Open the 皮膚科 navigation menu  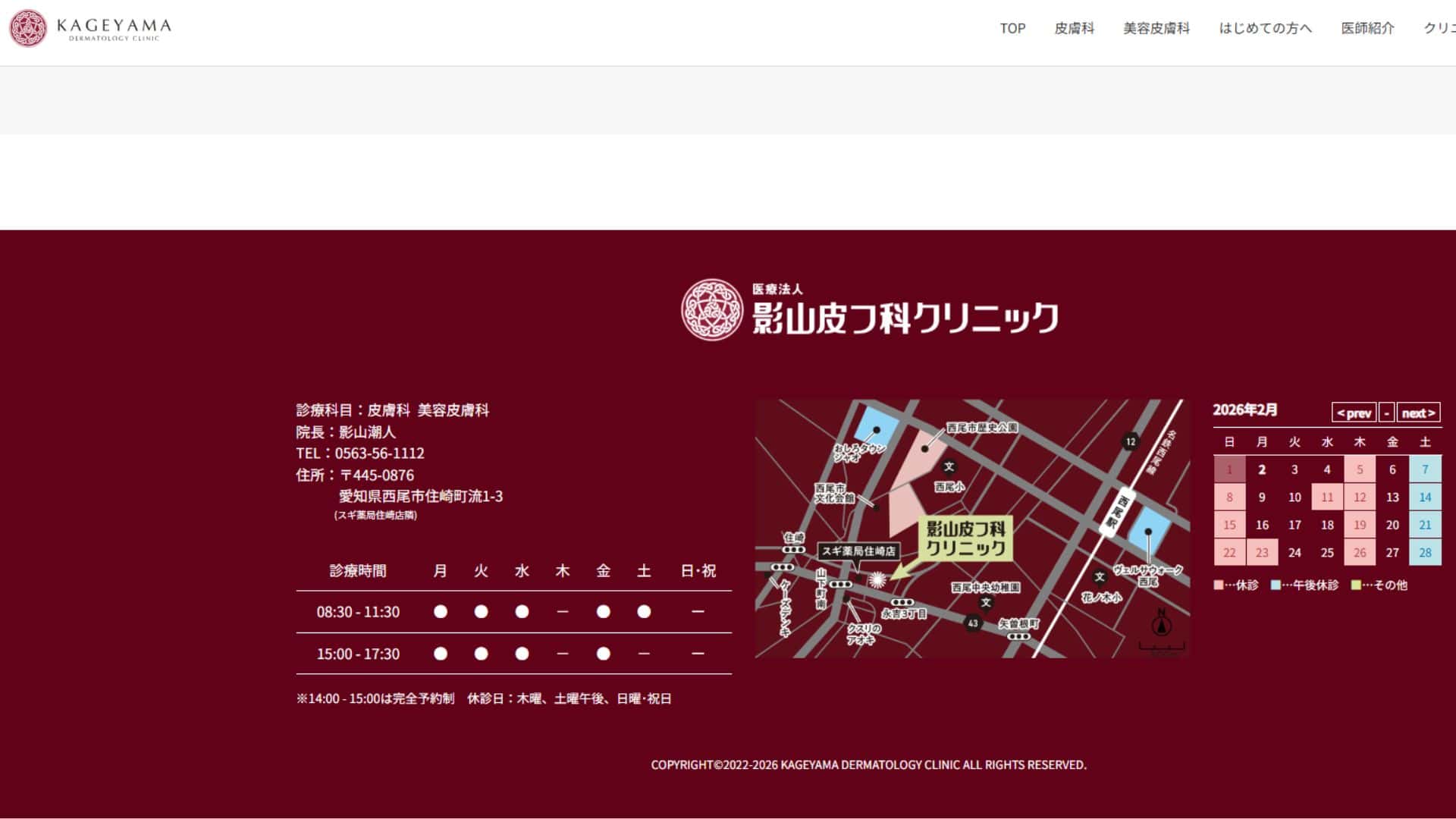point(1074,28)
